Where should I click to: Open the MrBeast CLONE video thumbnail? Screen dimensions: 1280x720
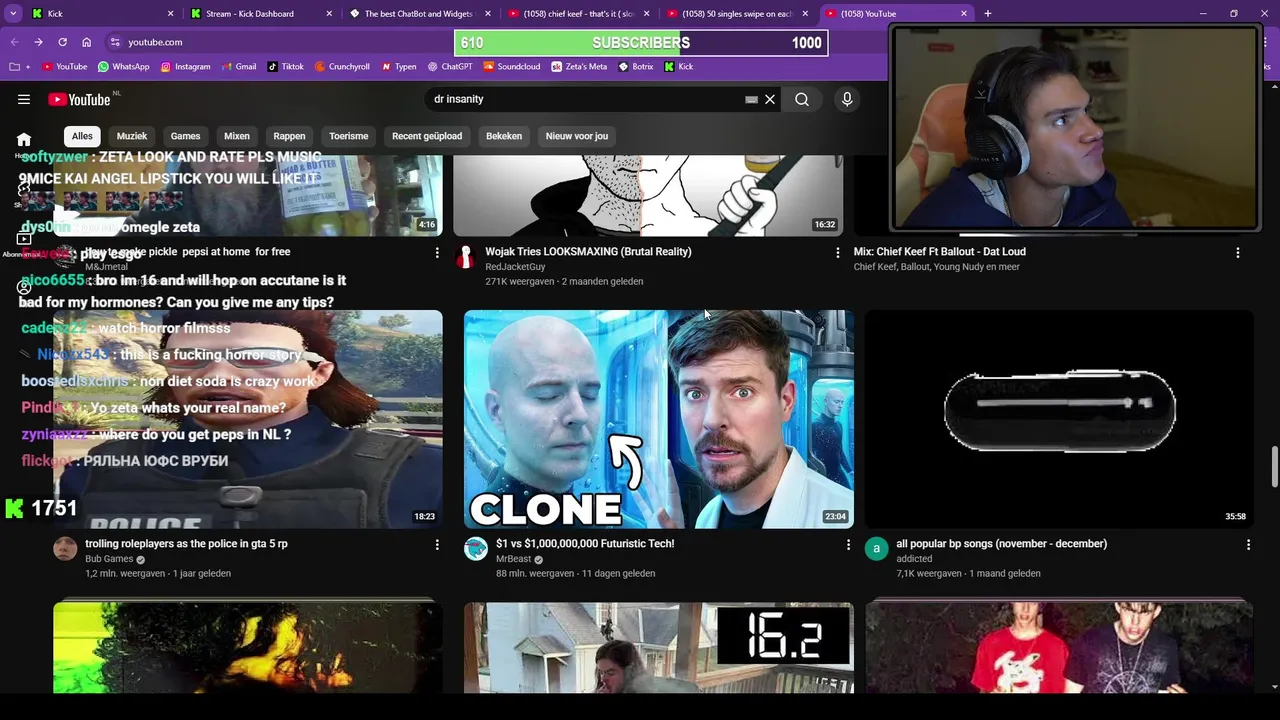point(659,419)
